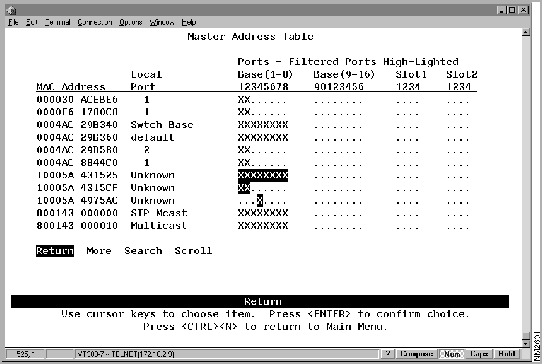Click the VT100 TELNET connection status field

(226, 354)
